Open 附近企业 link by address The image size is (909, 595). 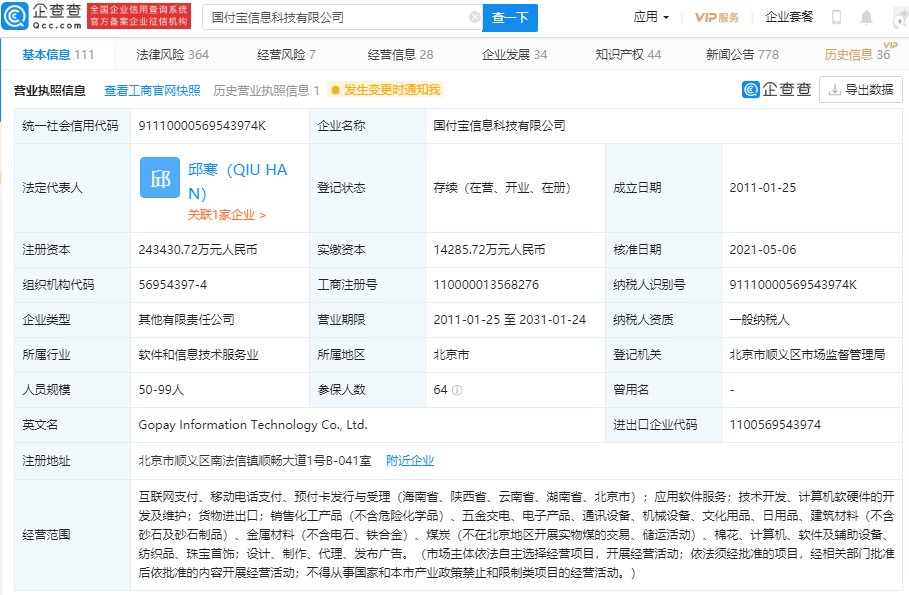click(x=410, y=461)
